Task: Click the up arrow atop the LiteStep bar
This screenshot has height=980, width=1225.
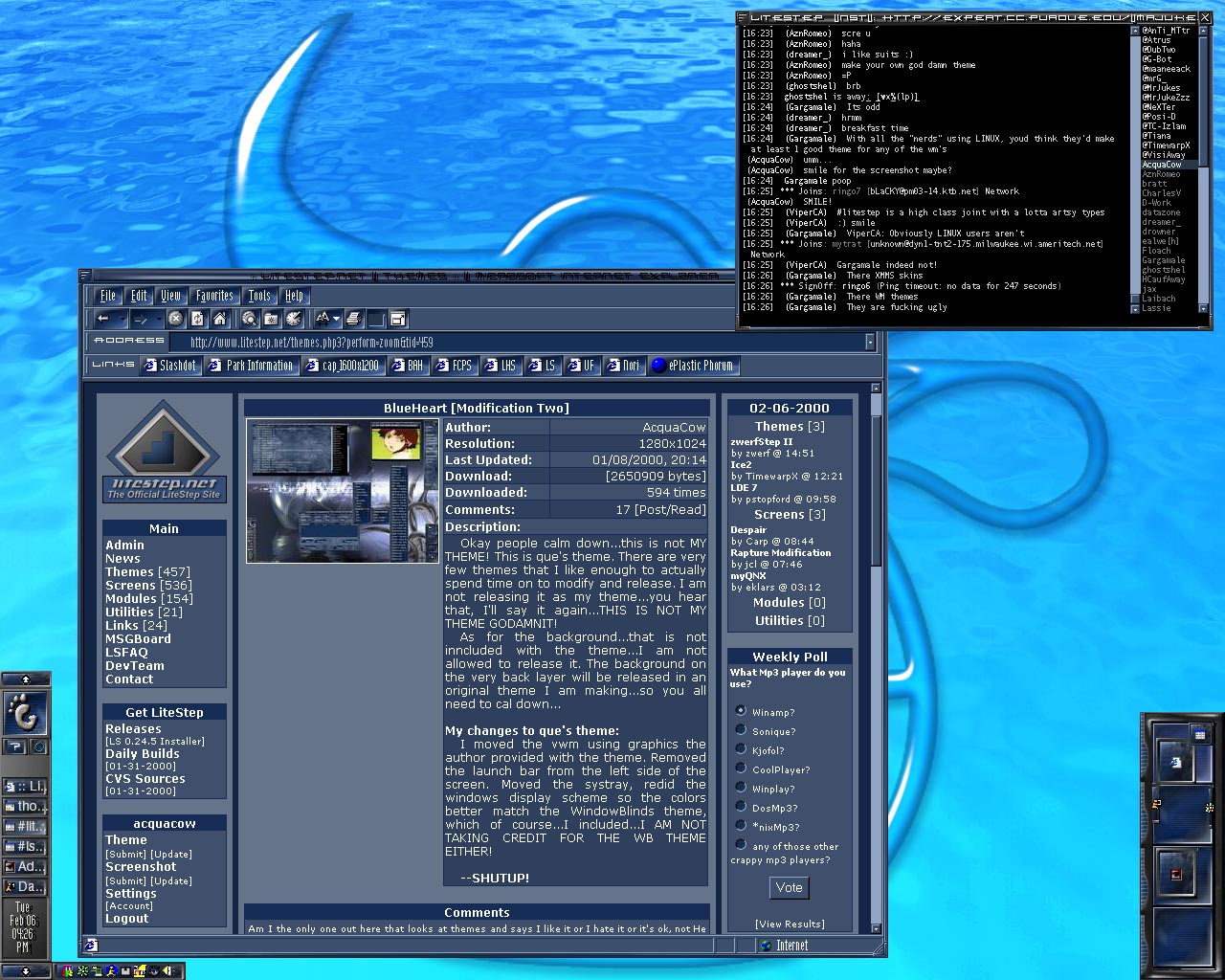Action: pyautogui.click(x=25, y=679)
